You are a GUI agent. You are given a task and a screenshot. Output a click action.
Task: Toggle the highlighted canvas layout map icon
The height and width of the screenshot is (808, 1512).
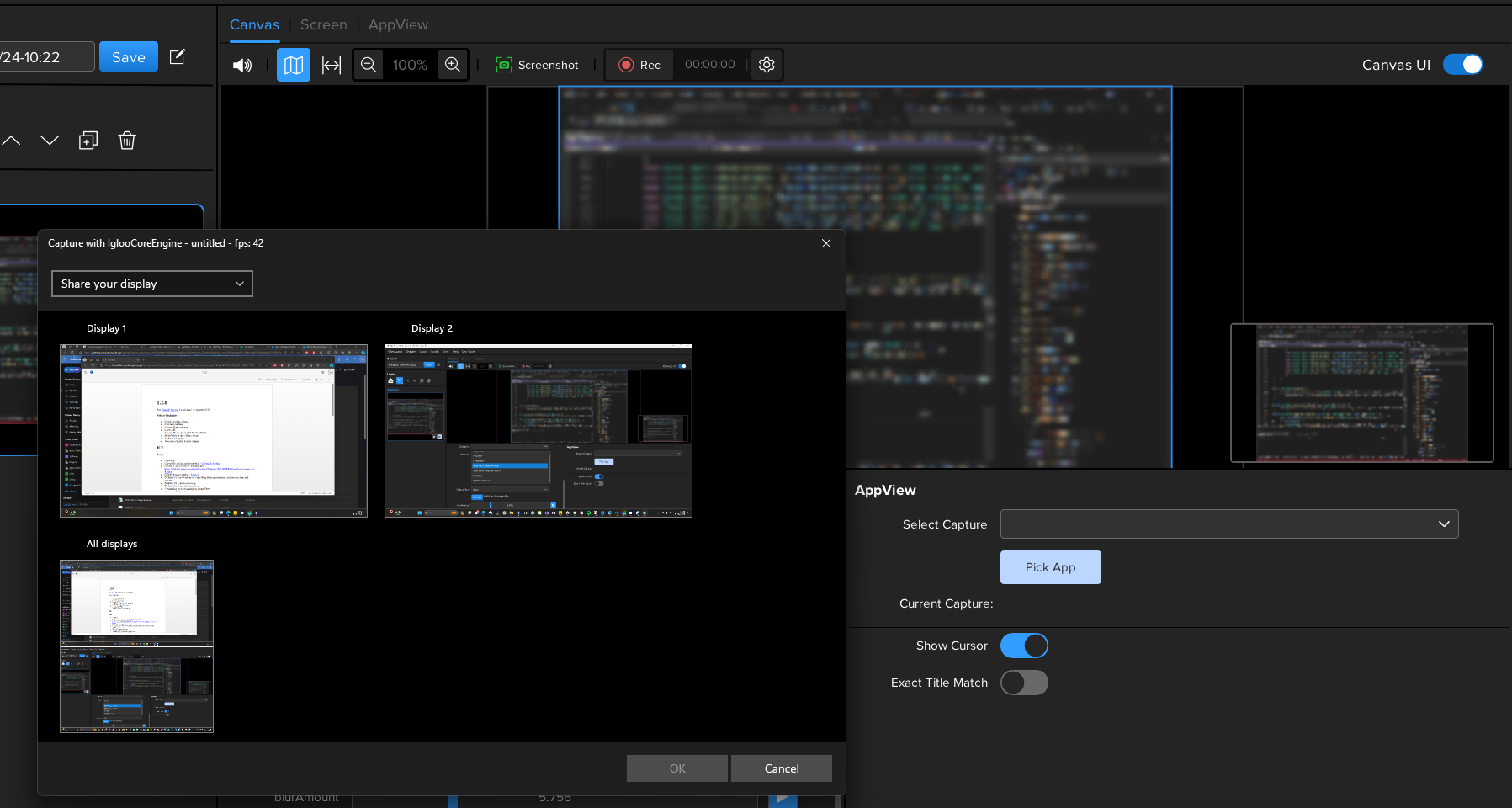click(293, 65)
